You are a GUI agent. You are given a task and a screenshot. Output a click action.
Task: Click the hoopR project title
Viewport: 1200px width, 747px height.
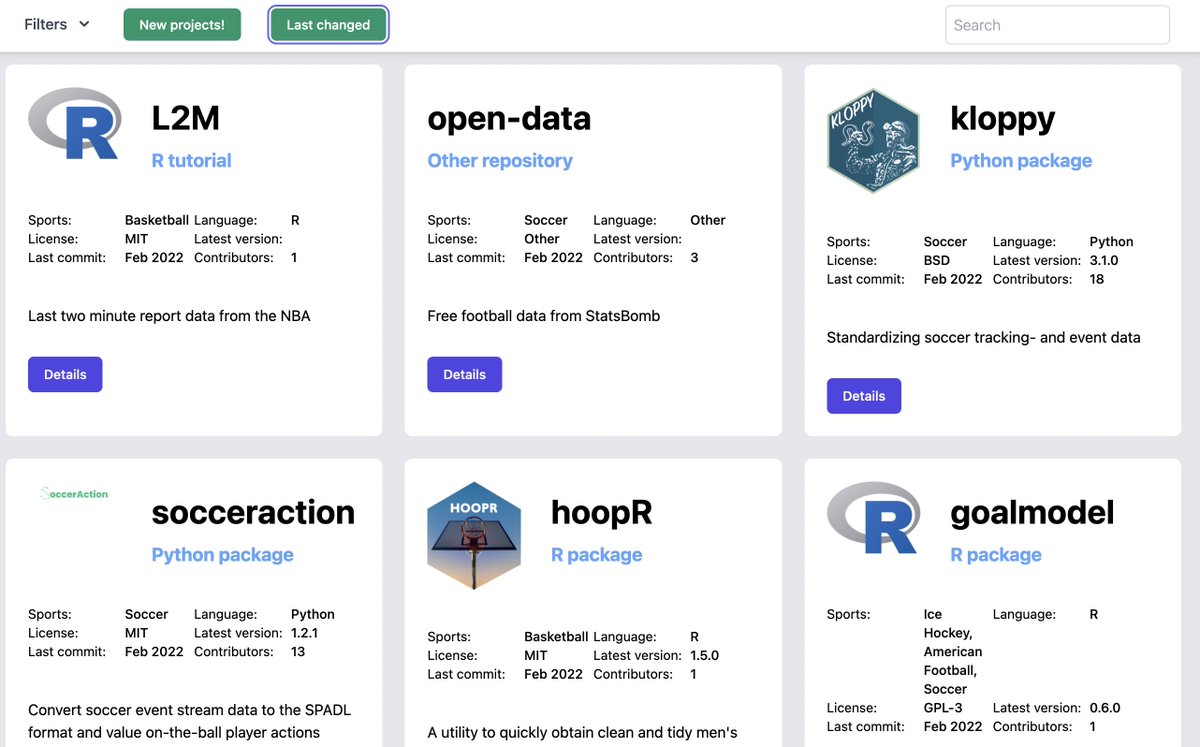point(602,512)
